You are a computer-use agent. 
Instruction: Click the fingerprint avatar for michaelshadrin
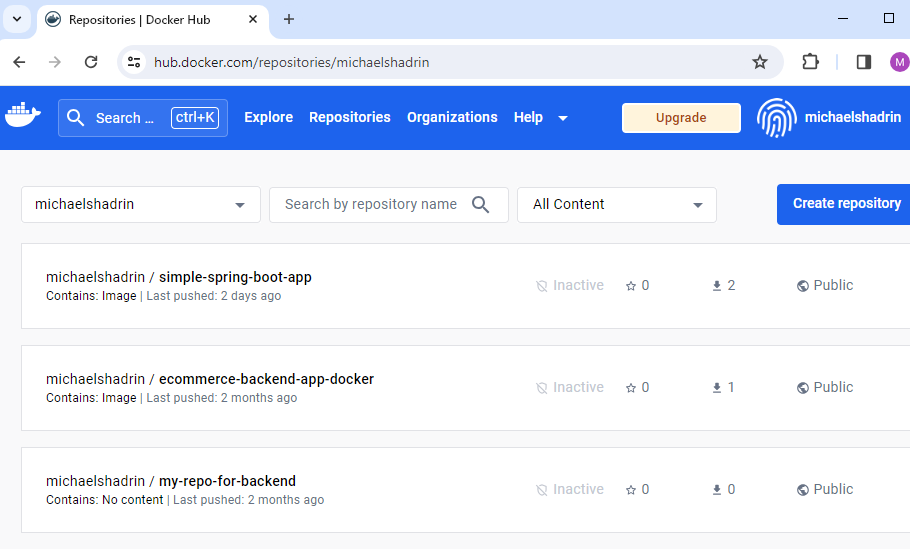pos(777,118)
